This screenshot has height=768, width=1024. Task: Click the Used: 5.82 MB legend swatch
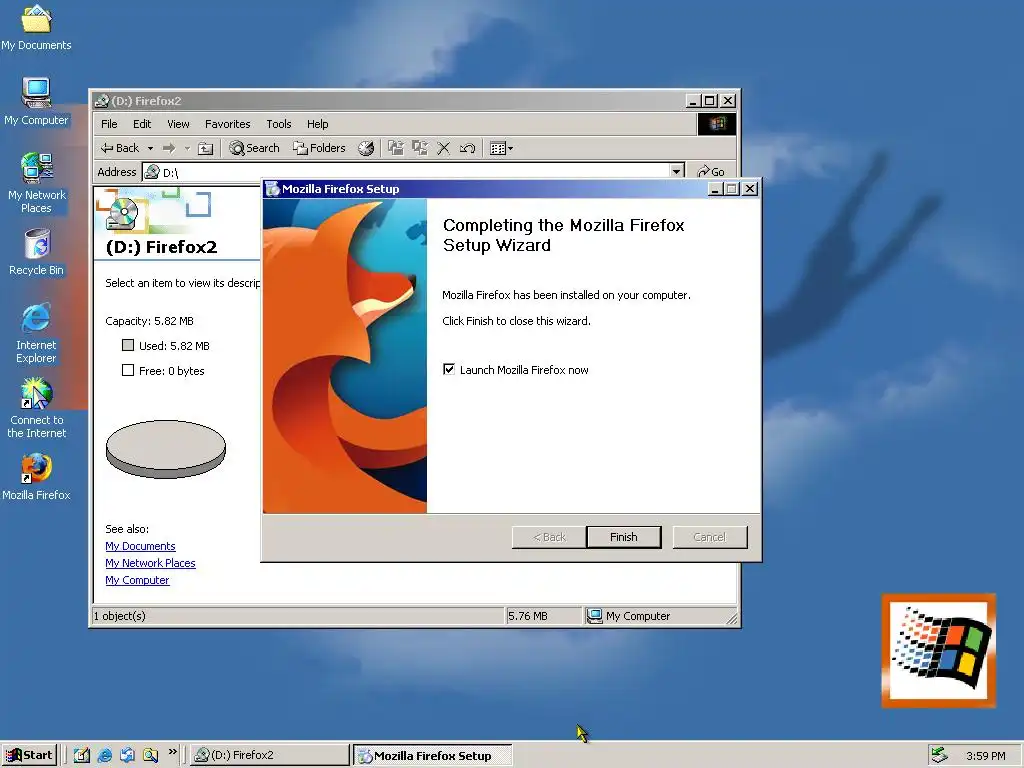pyautogui.click(x=128, y=345)
